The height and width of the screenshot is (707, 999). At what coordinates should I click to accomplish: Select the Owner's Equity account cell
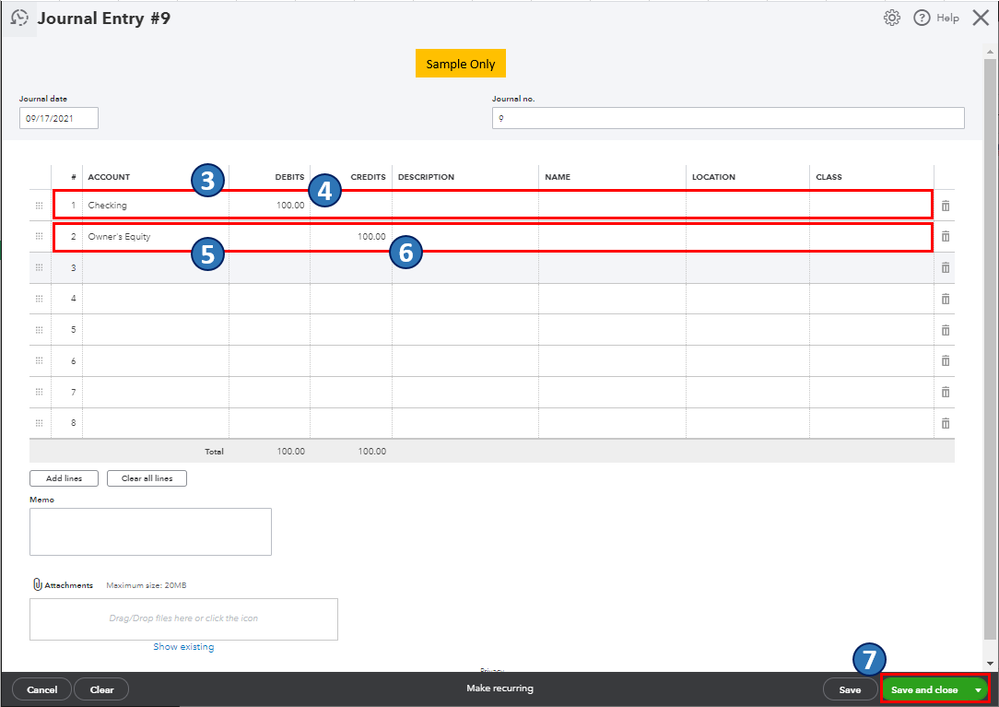(155, 236)
